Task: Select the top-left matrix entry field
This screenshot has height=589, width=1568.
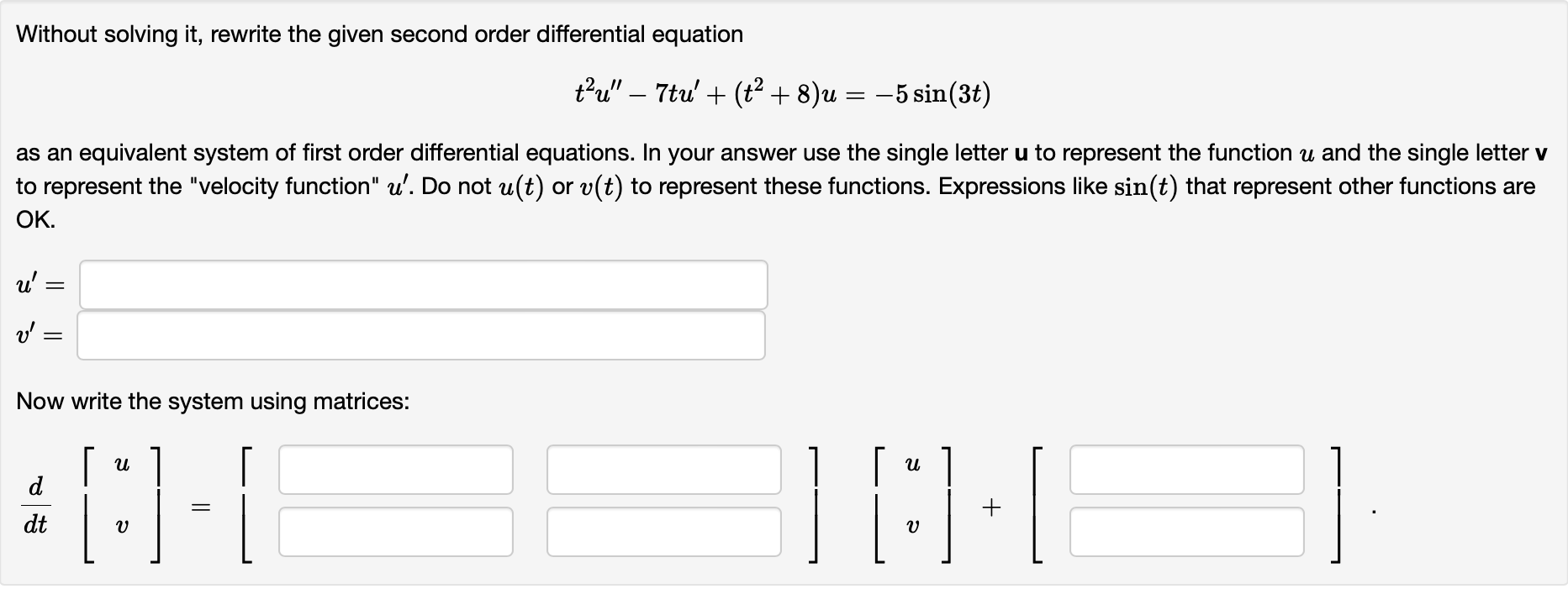Action: coord(395,470)
